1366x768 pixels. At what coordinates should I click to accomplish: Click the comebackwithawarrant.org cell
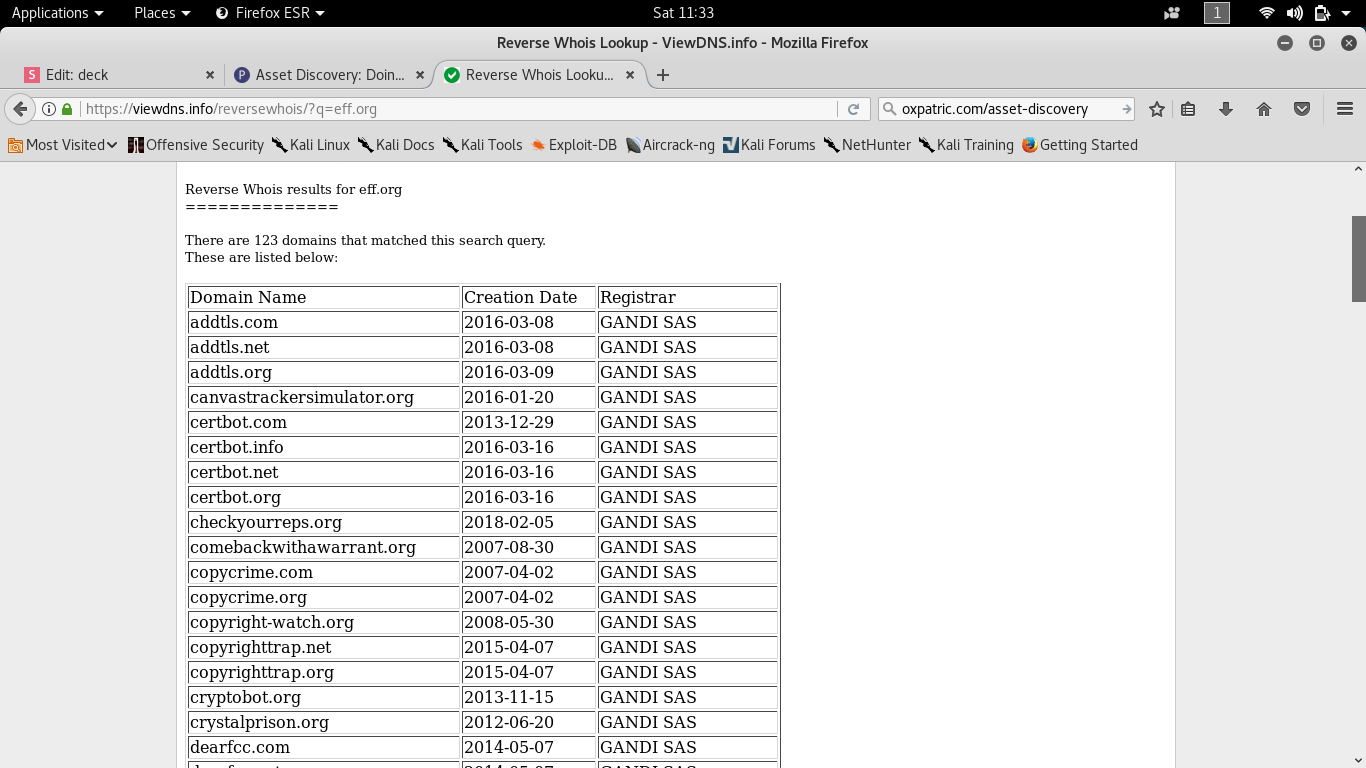pos(323,548)
